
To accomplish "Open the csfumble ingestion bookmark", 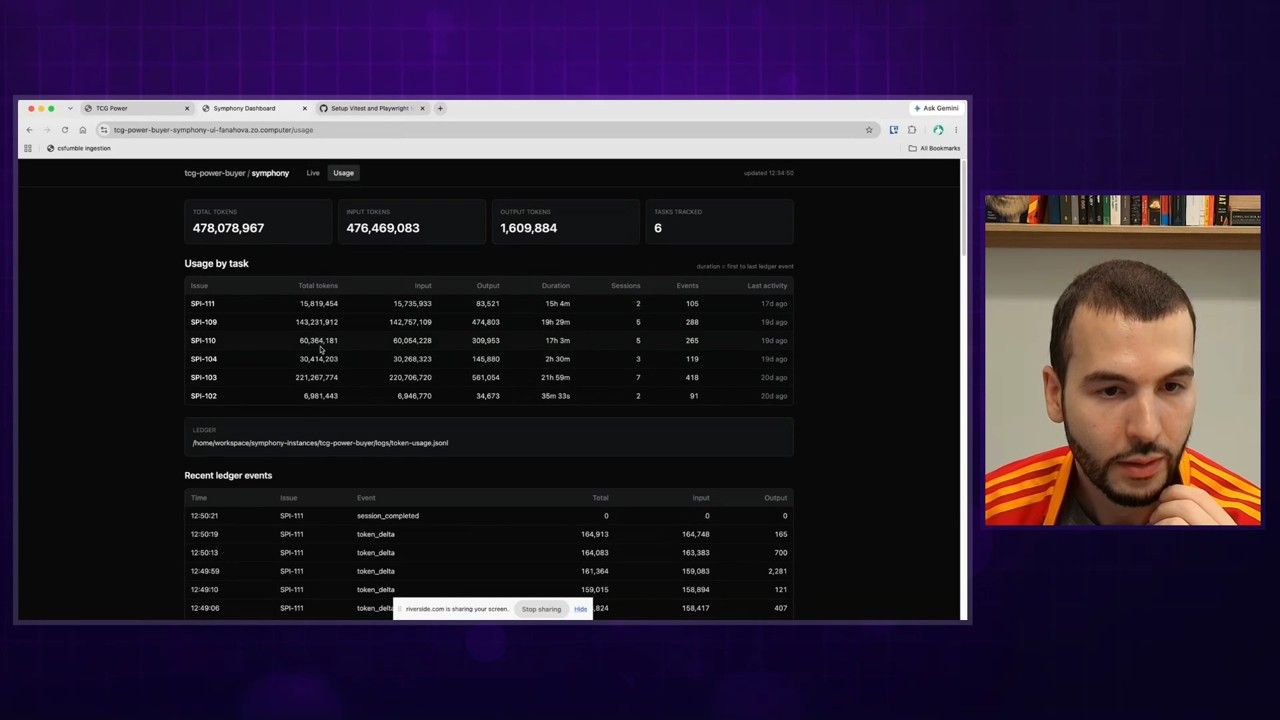I will coord(79,148).
